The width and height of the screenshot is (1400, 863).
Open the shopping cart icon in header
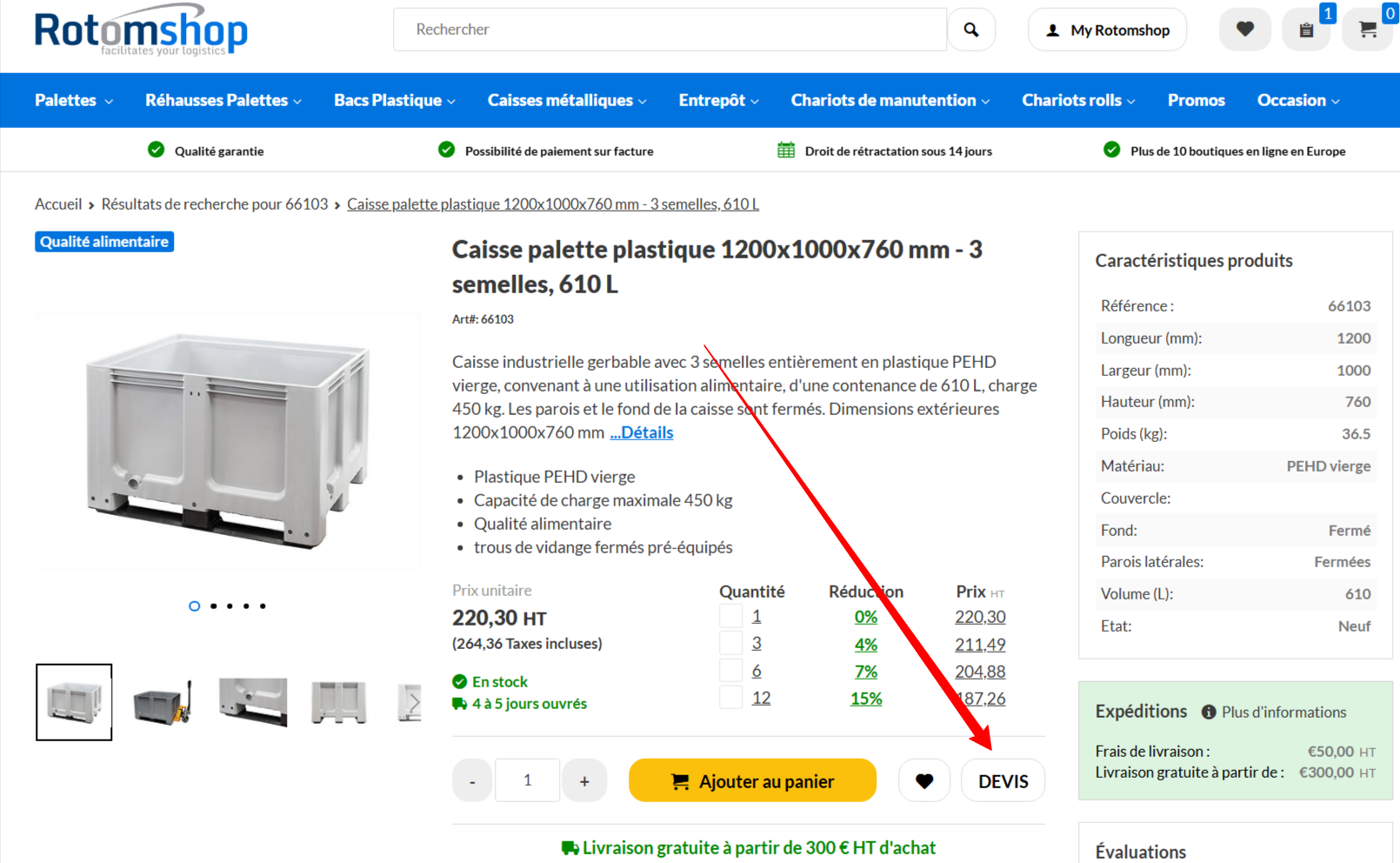[1368, 30]
